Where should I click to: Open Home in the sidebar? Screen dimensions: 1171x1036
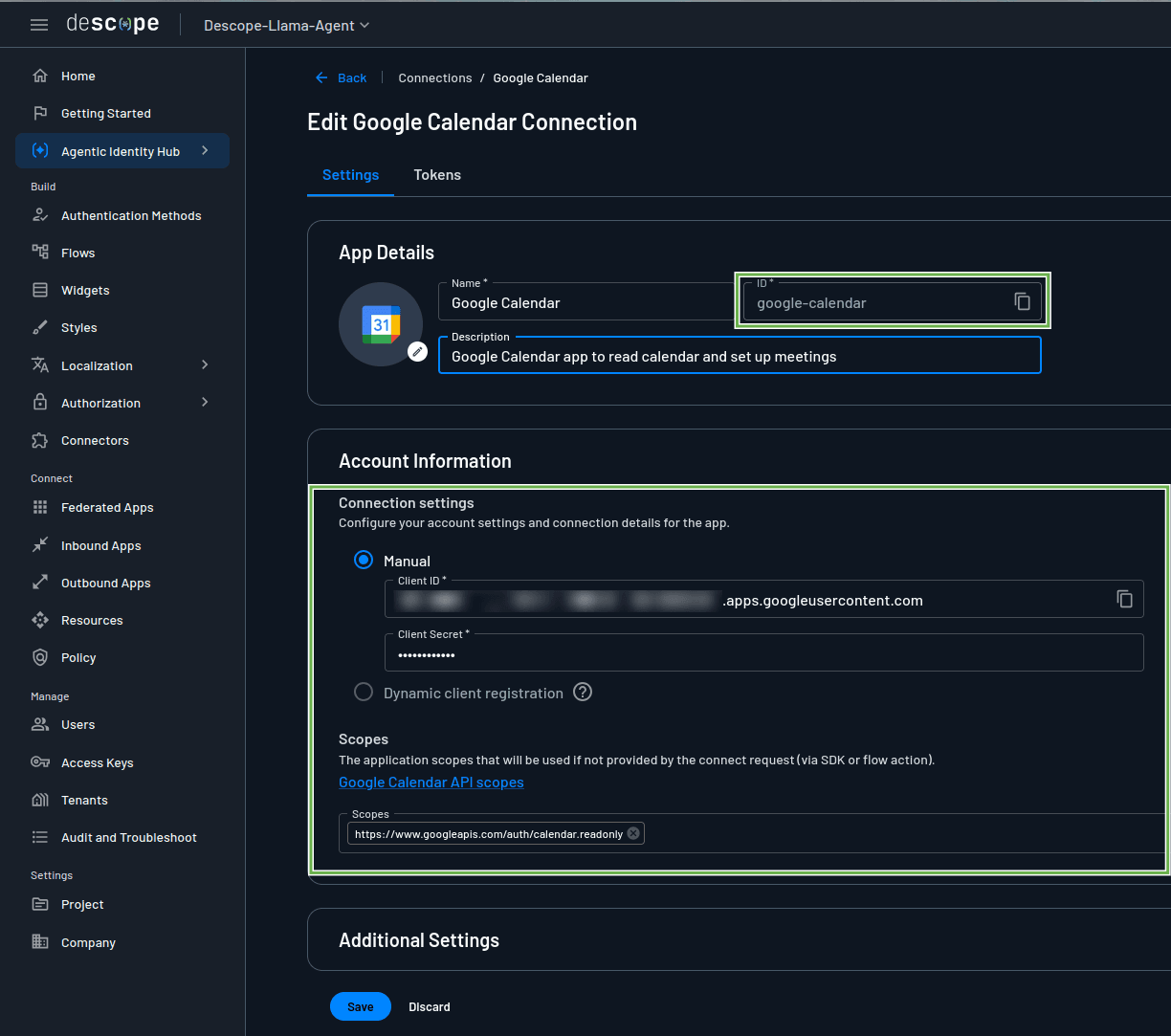[122, 76]
